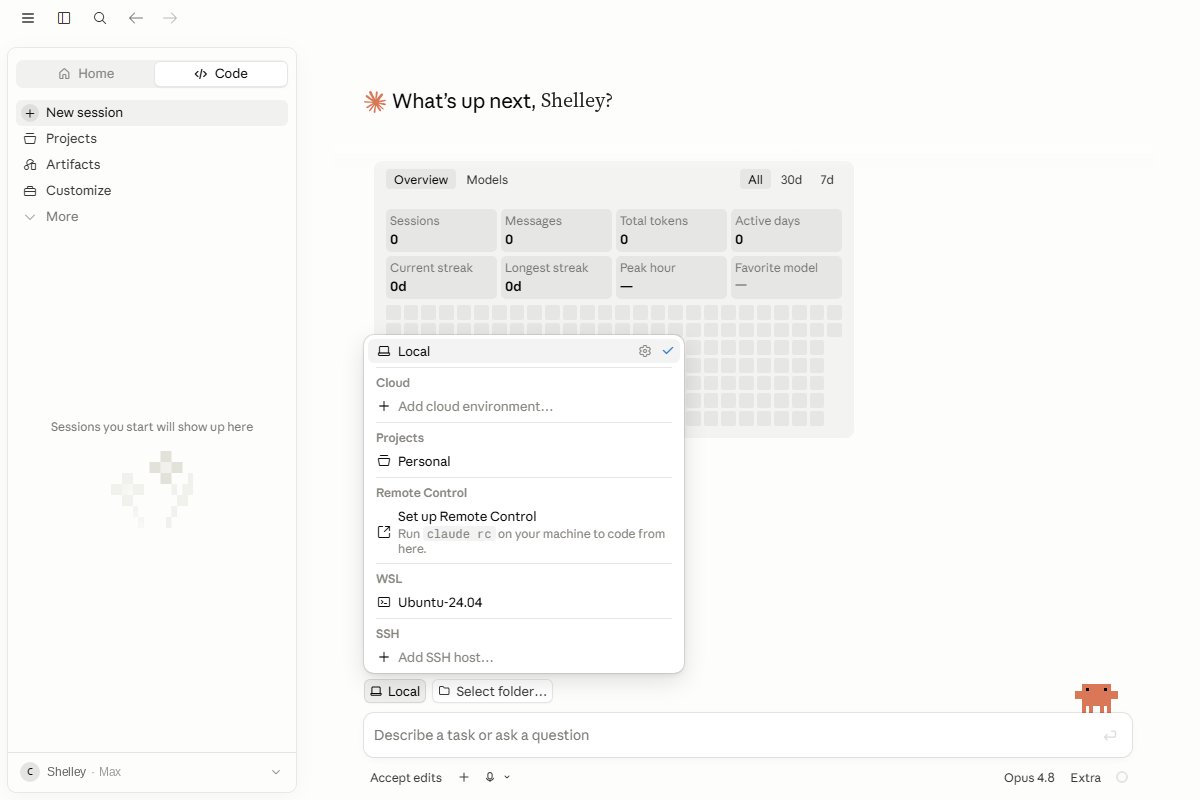Open the Opus 4.8 model selector
This screenshot has width=1200, height=800.
click(x=1029, y=778)
